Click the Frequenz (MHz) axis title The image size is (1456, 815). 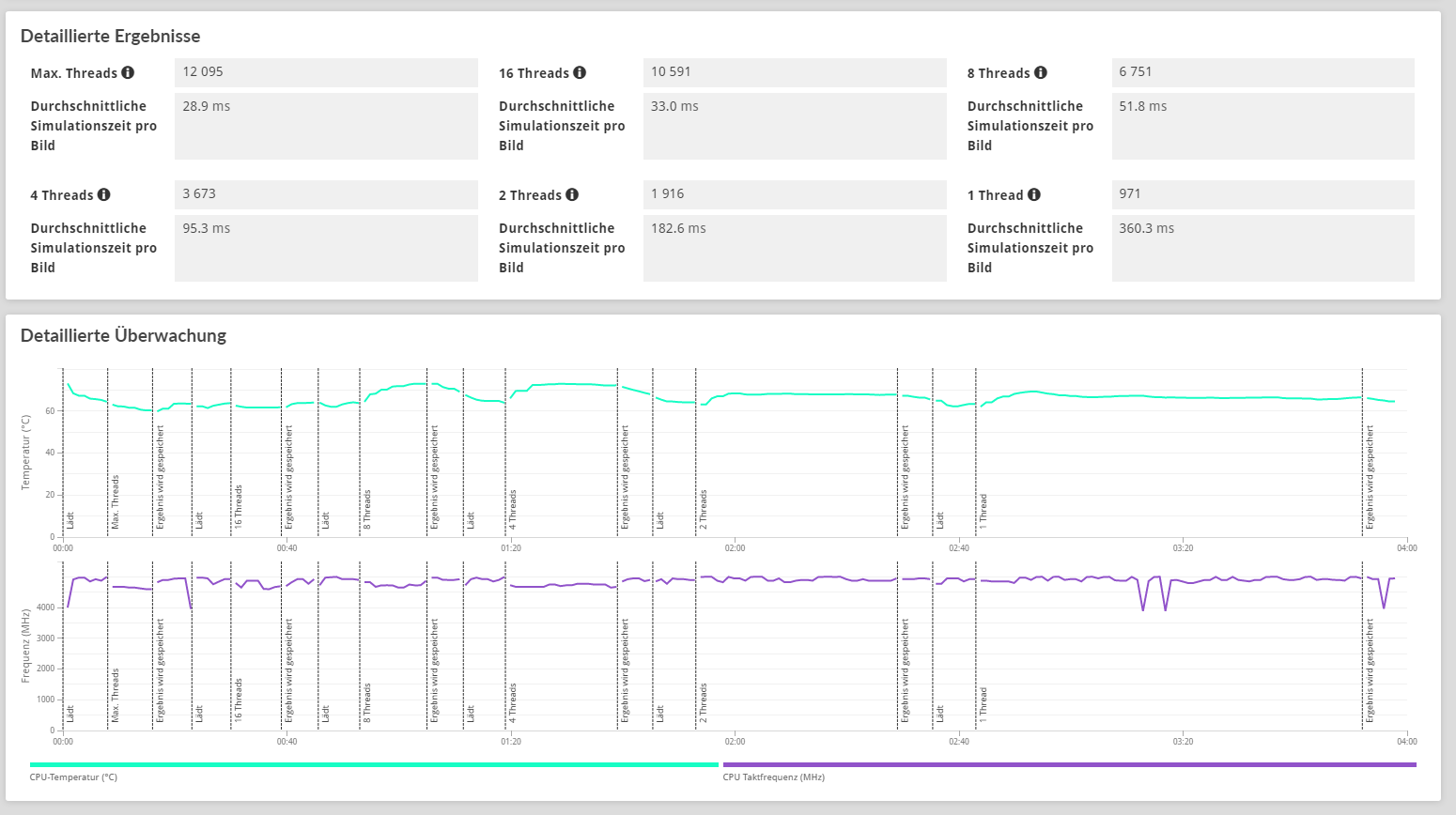pos(25,645)
